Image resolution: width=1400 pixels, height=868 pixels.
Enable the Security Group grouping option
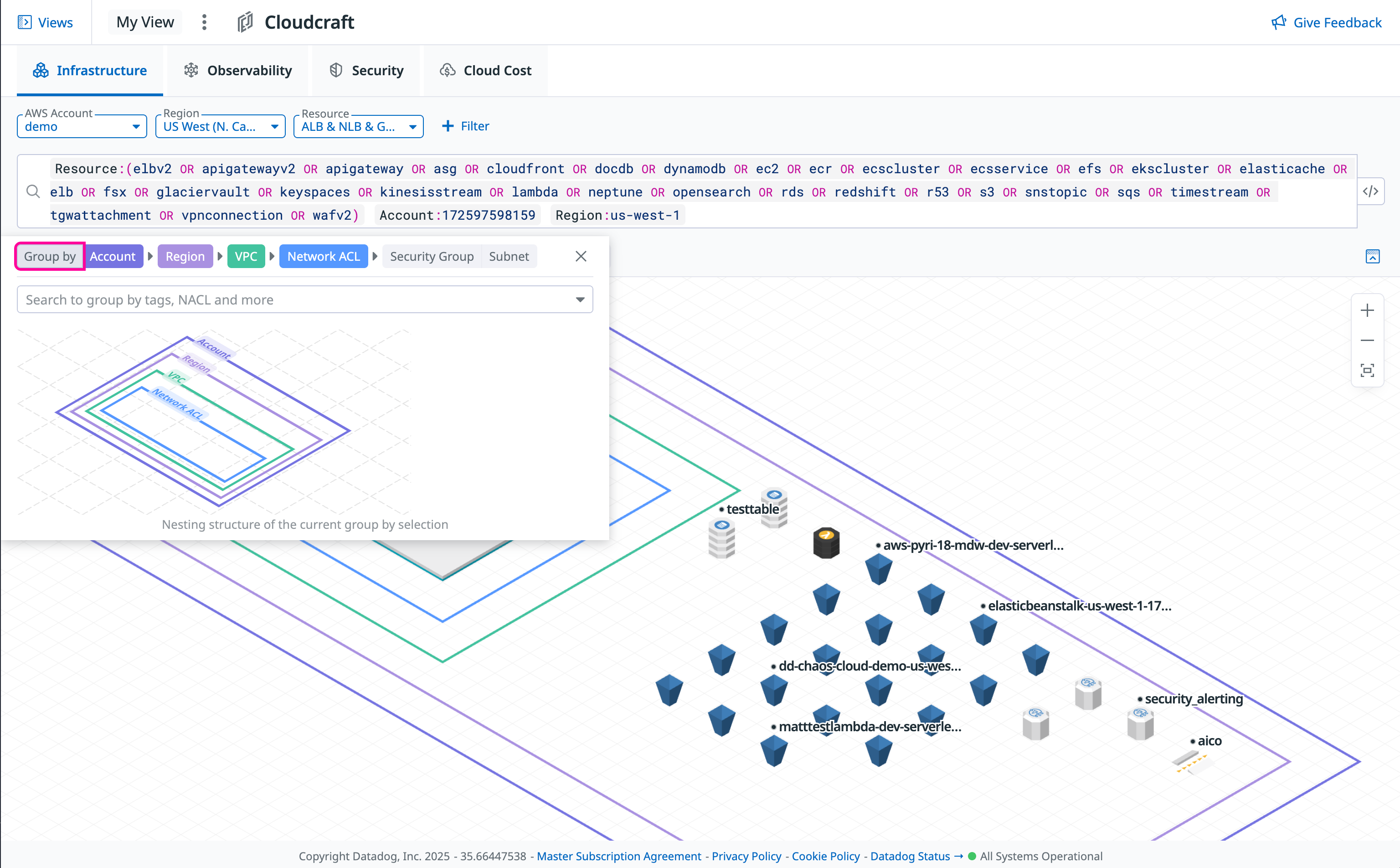tap(432, 256)
